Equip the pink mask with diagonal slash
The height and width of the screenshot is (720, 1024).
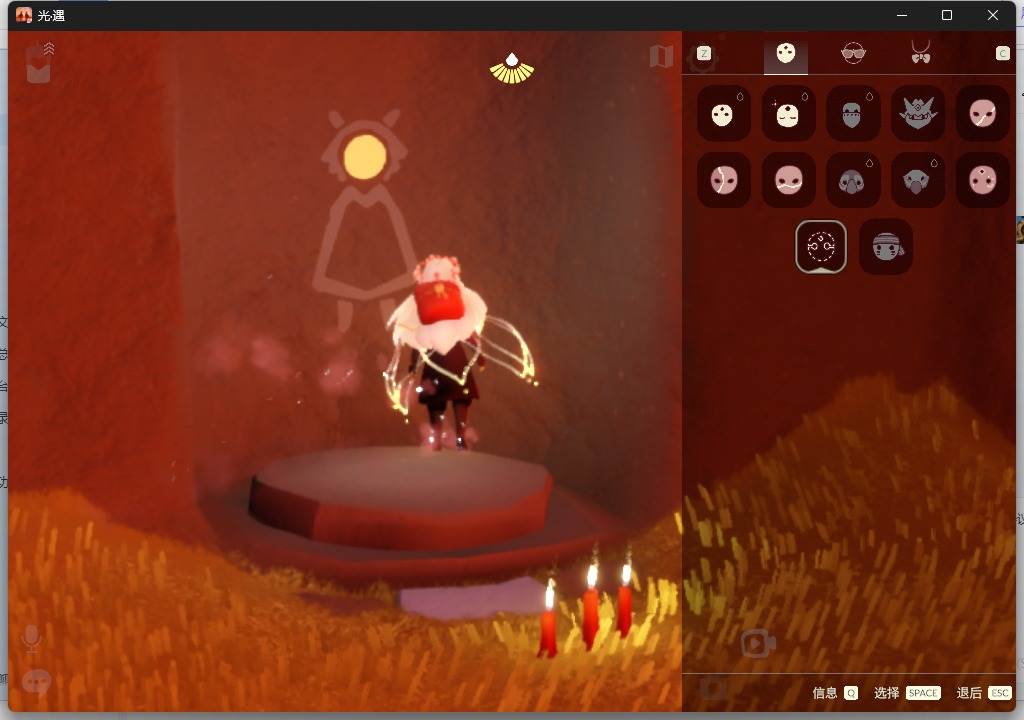pos(982,113)
